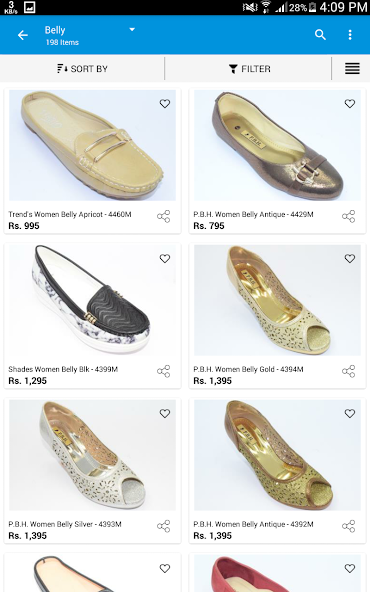Open the SORT BY options
This screenshot has width=370, height=592.
coord(82,69)
